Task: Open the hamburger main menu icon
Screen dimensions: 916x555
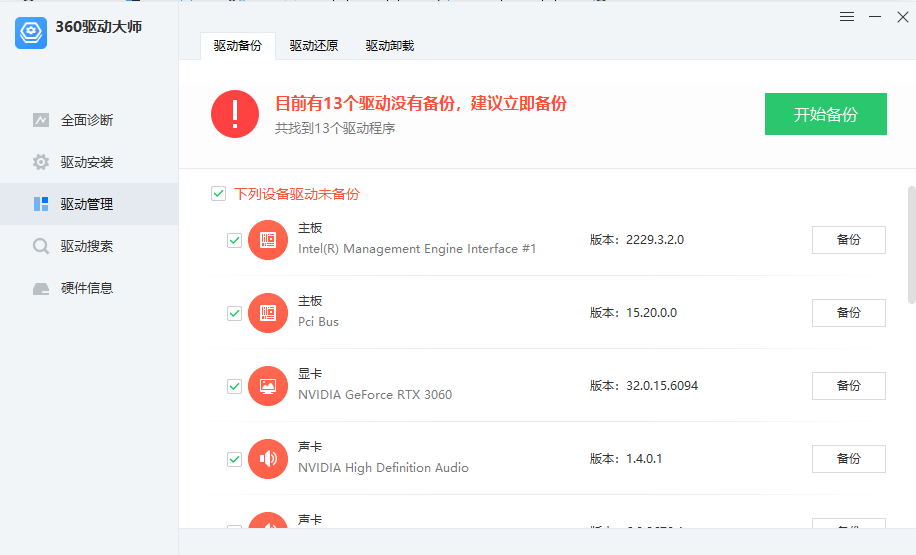Action: pyautogui.click(x=847, y=17)
